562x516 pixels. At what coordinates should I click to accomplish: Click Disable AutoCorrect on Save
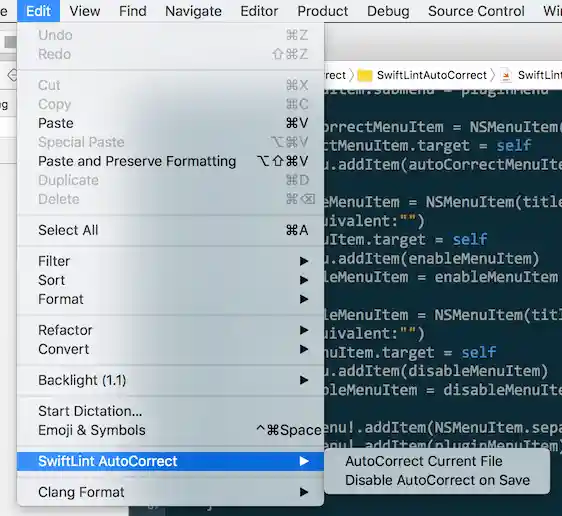pyautogui.click(x=437, y=480)
